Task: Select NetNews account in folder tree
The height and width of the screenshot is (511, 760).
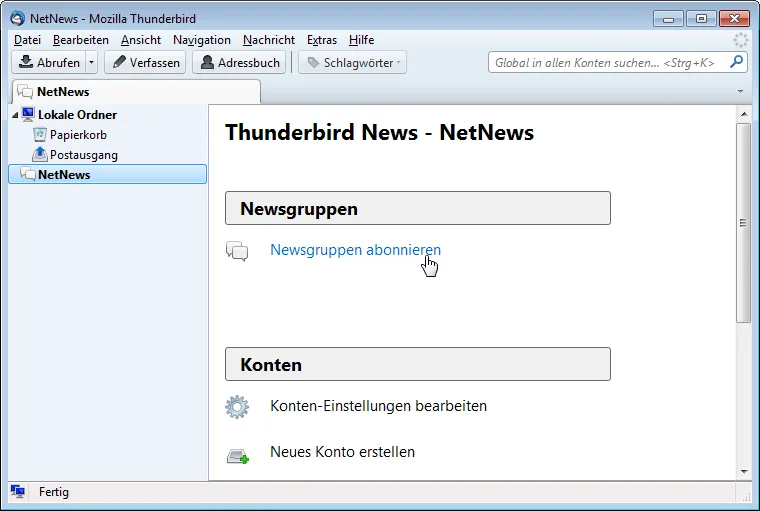Action: [108, 175]
